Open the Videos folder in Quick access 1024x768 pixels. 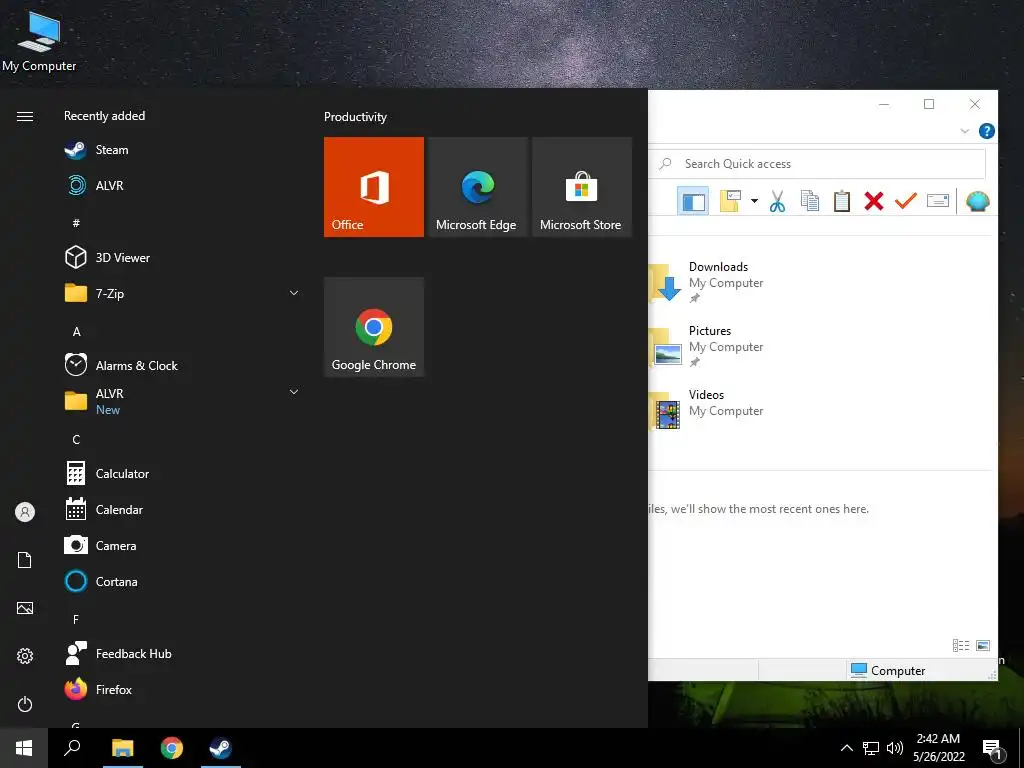click(x=707, y=410)
